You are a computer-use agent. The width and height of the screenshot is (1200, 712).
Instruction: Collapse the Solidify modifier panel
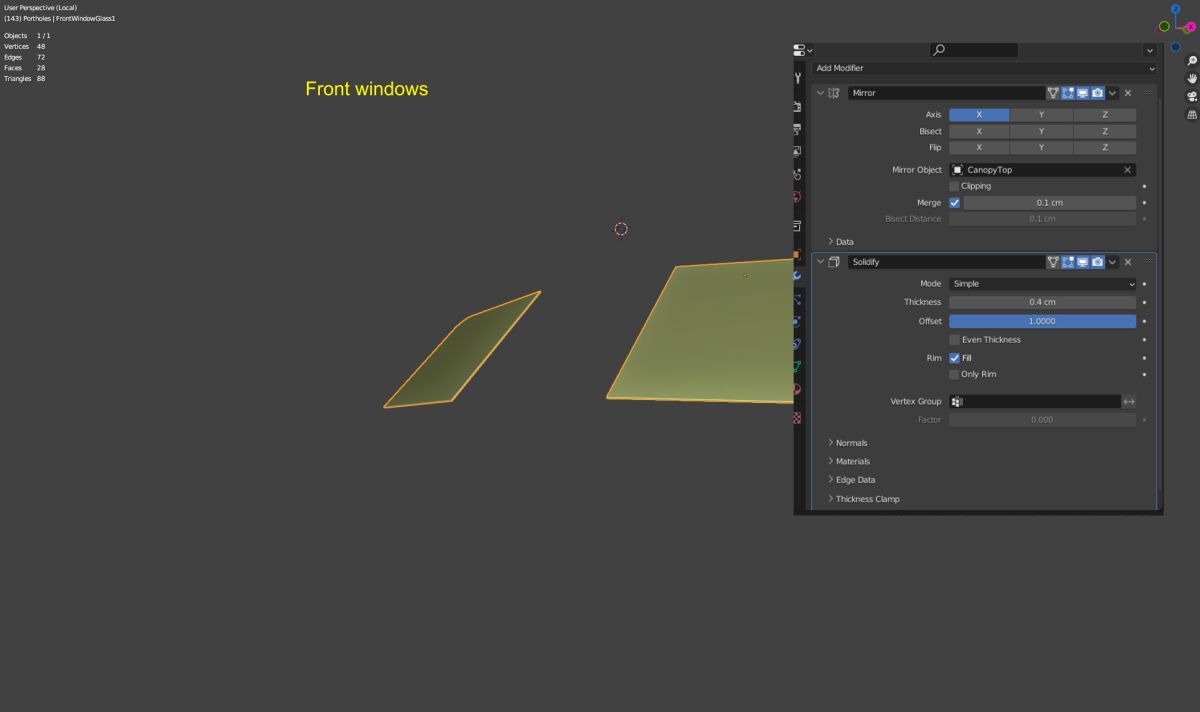pos(821,262)
